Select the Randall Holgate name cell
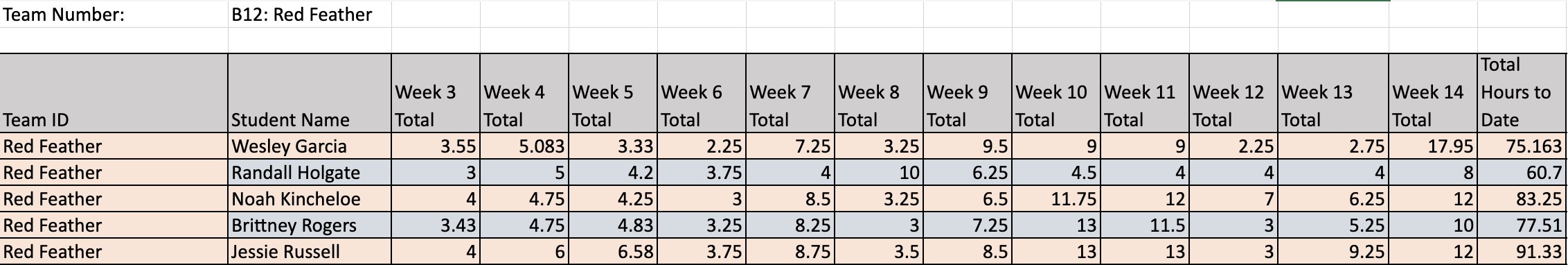 point(310,173)
